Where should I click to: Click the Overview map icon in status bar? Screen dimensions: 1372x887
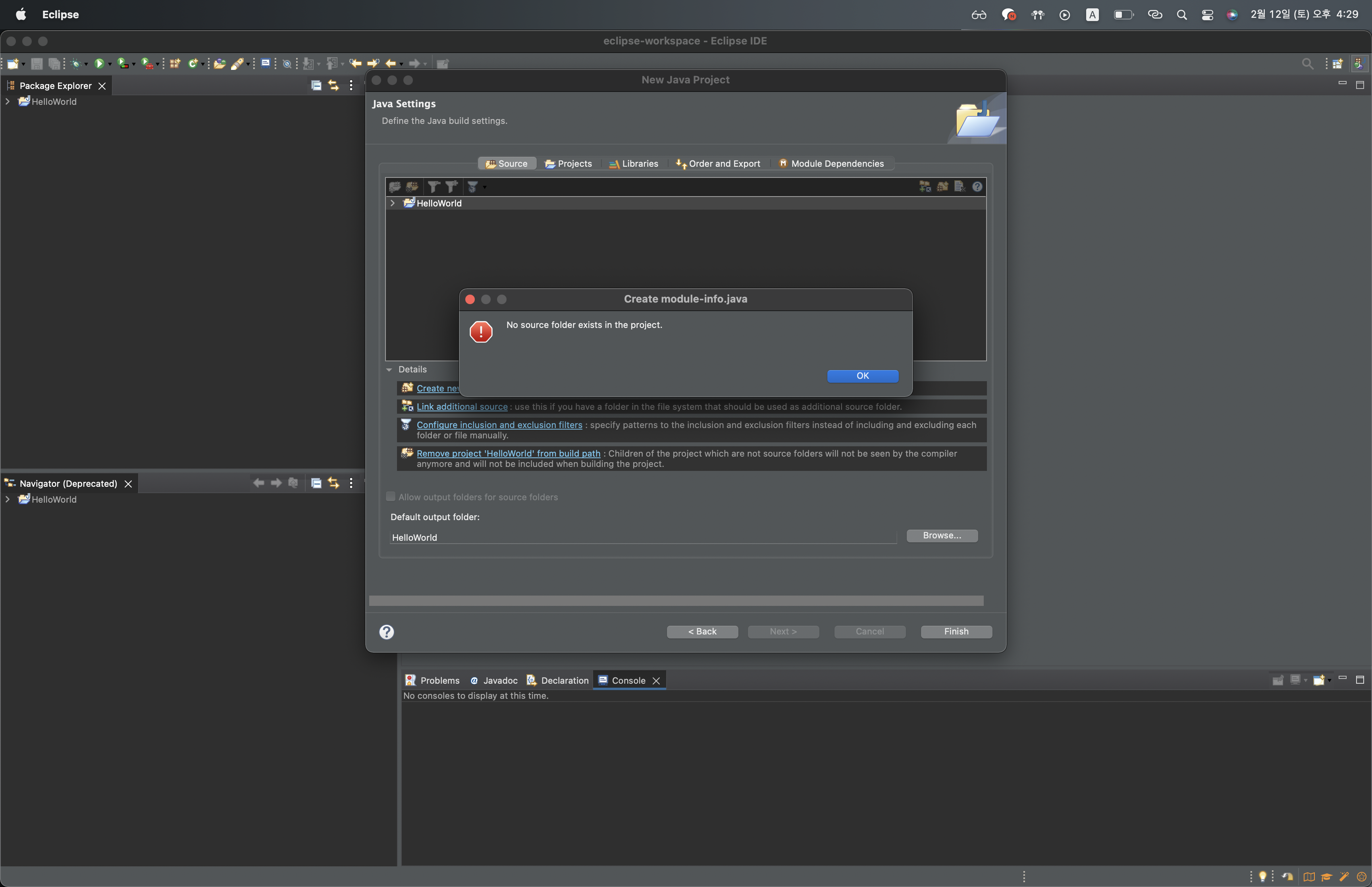point(1308,877)
